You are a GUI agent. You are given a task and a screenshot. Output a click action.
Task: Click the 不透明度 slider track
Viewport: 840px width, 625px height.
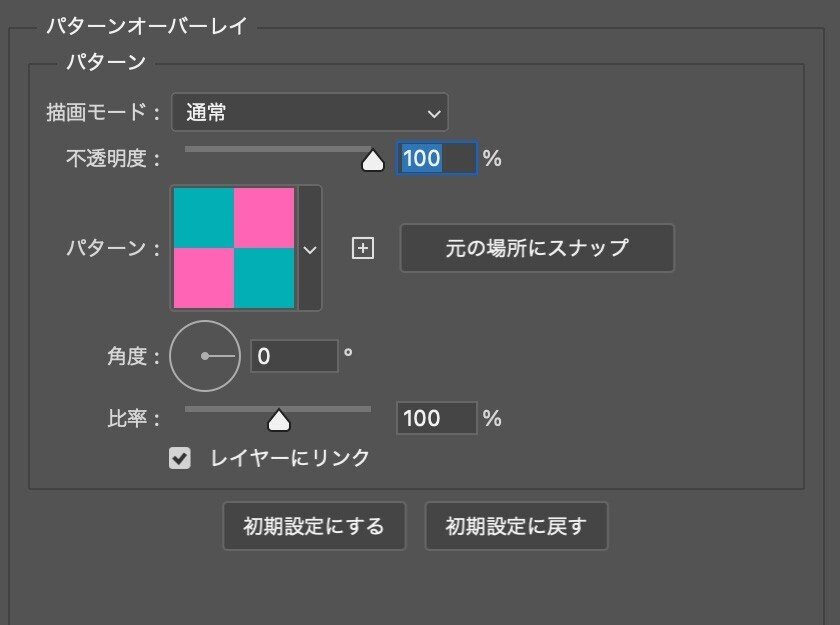click(x=278, y=149)
